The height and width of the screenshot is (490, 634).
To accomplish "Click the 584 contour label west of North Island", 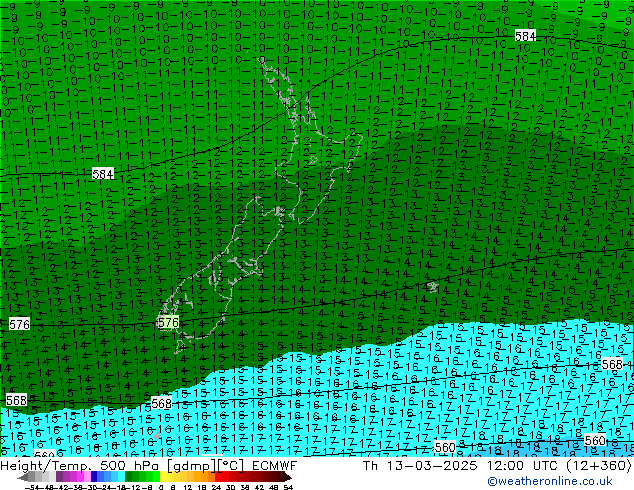I will coord(103,174).
